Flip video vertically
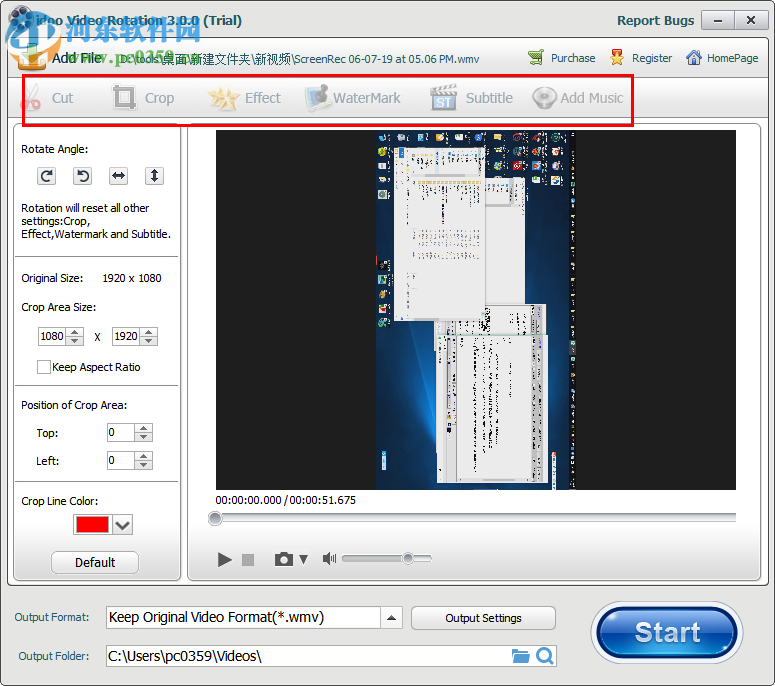The height and width of the screenshot is (686, 775). click(x=154, y=176)
